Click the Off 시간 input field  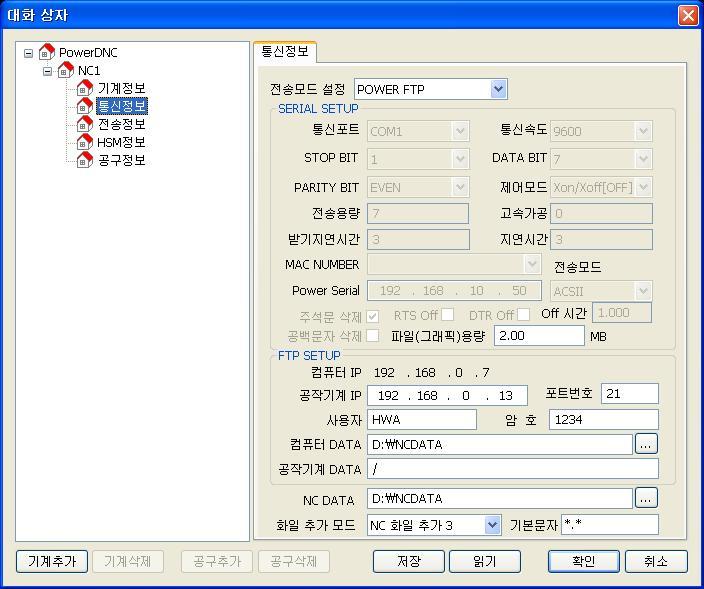[622, 312]
